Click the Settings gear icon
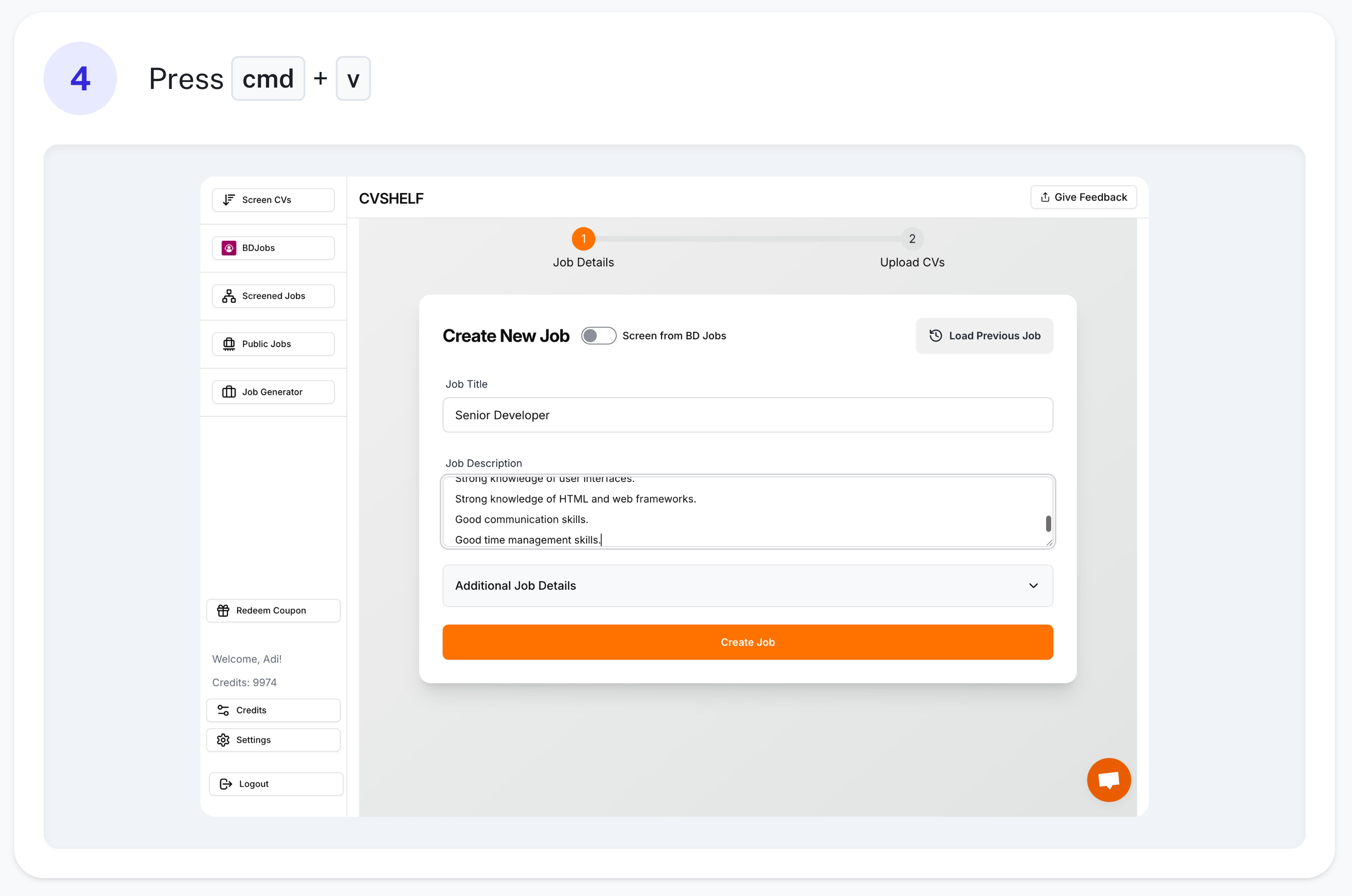Image resolution: width=1352 pixels, height=896 pixels. click(x=223, y=740)
